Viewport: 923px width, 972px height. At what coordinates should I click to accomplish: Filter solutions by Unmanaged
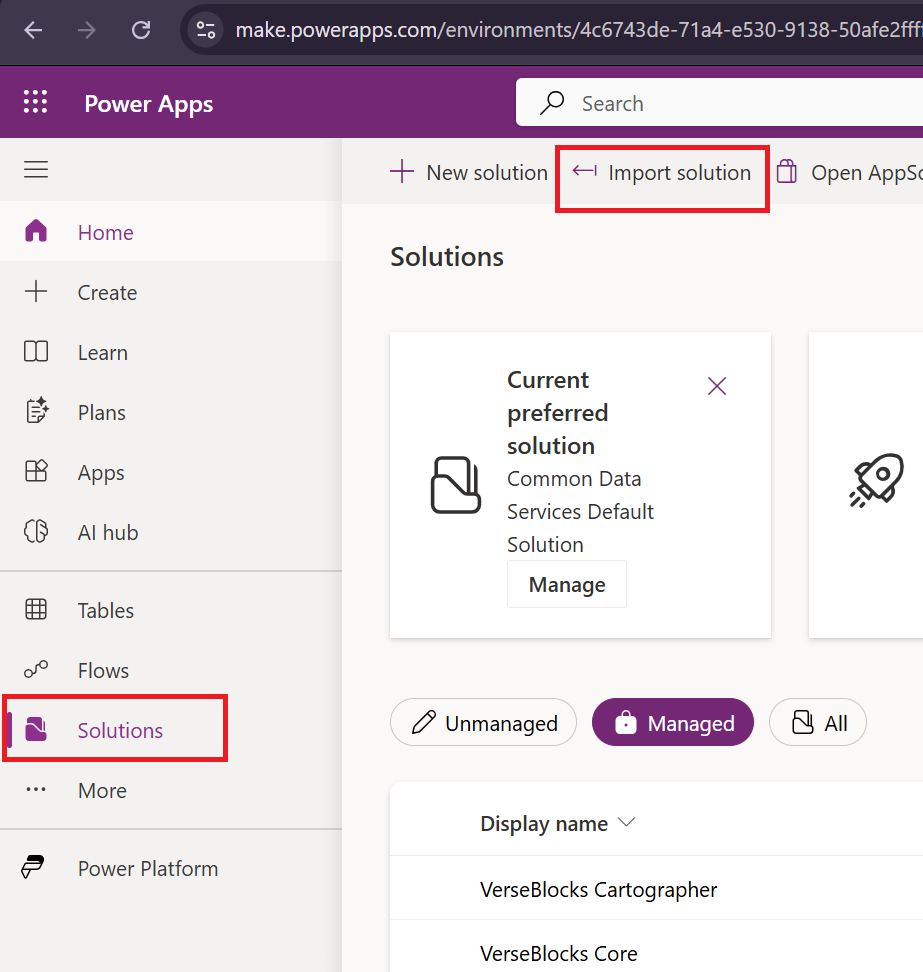pyautogui.click(x=484, y=722)
